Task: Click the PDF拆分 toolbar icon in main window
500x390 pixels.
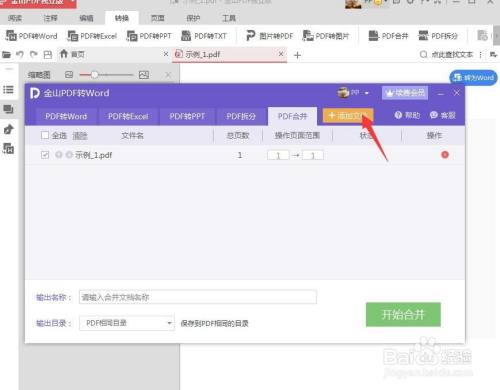Action: point(438,36)
